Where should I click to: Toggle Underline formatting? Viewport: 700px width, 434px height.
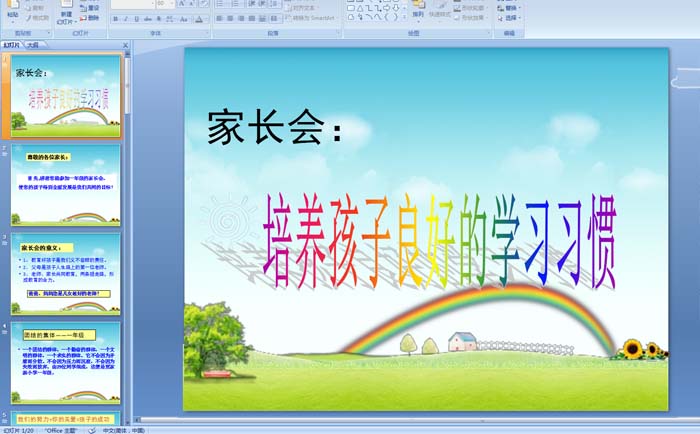pyautogui.click(x=136, y=19)
